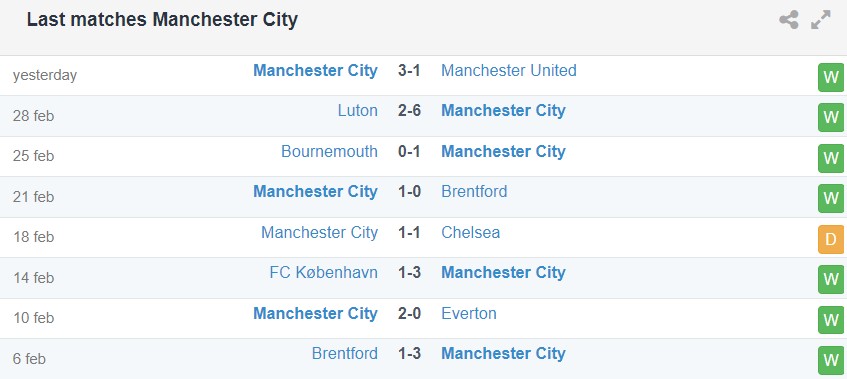Click W result badge for Luton match

[x=830, y=118]
